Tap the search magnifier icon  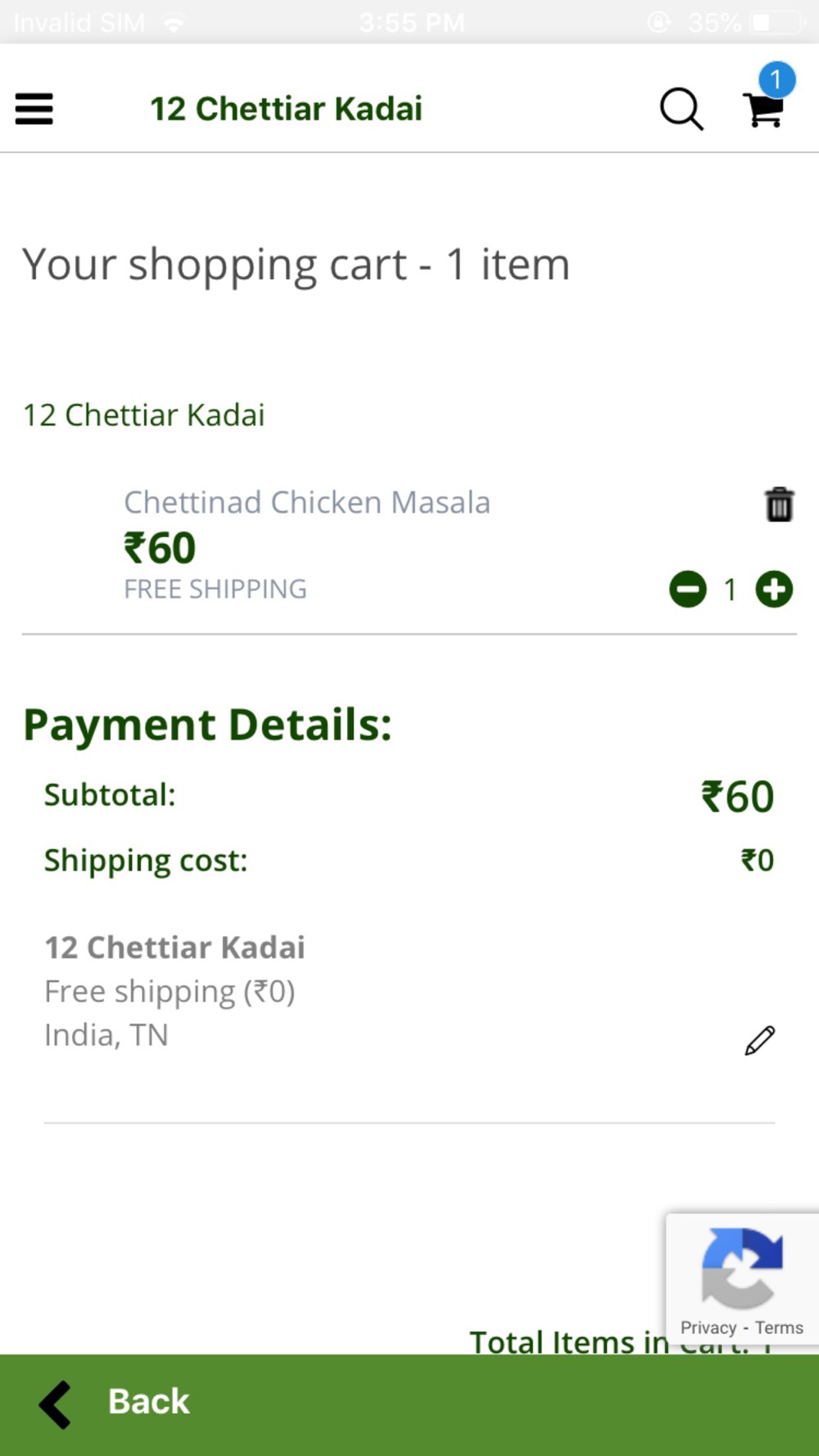click(x=681, y=109)
